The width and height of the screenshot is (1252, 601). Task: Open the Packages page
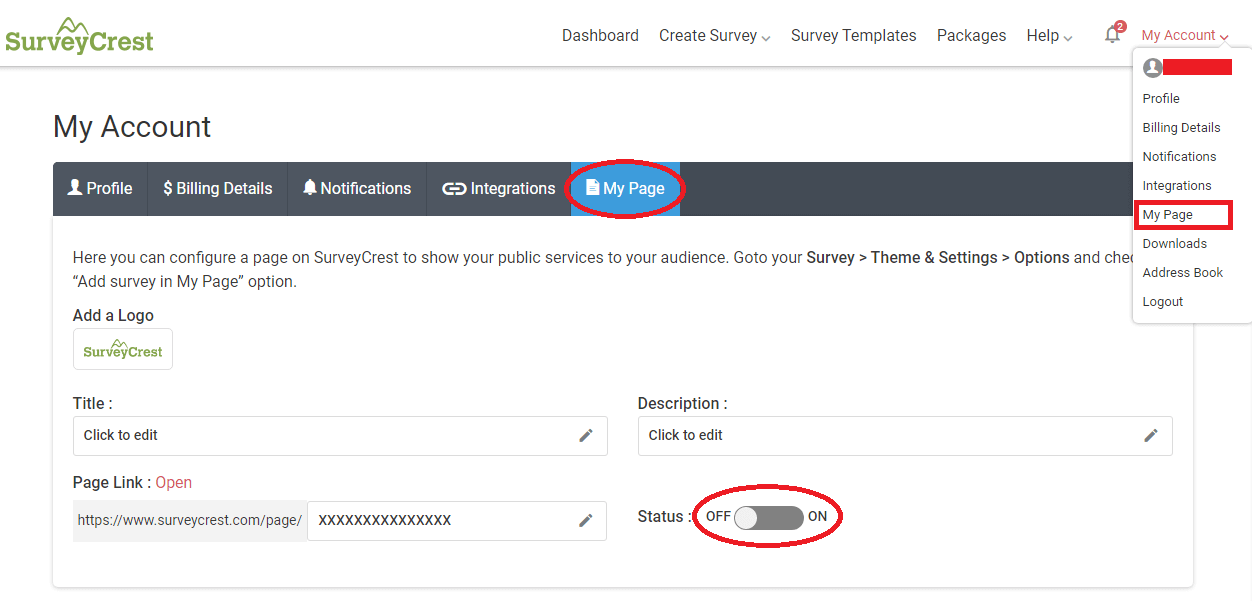pos(971,36)
